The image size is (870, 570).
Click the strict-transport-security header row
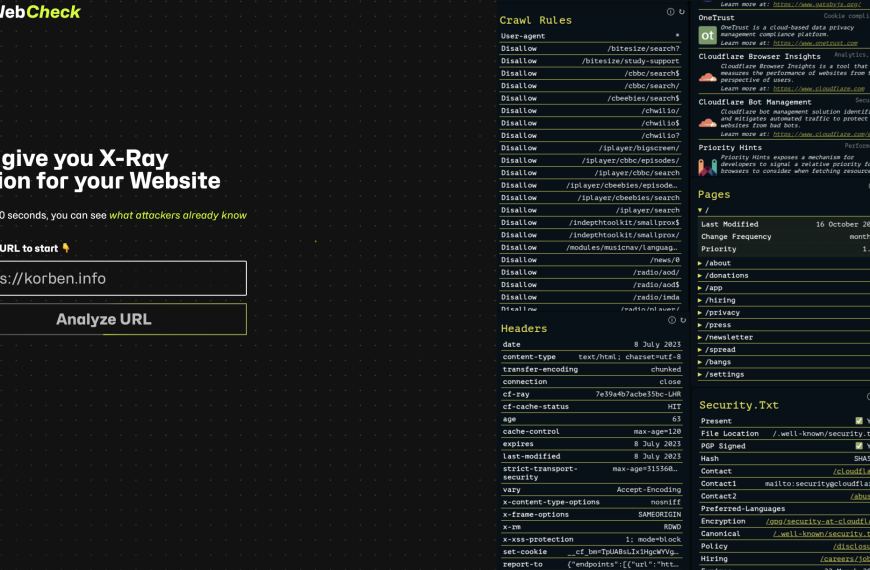(591, 473)
